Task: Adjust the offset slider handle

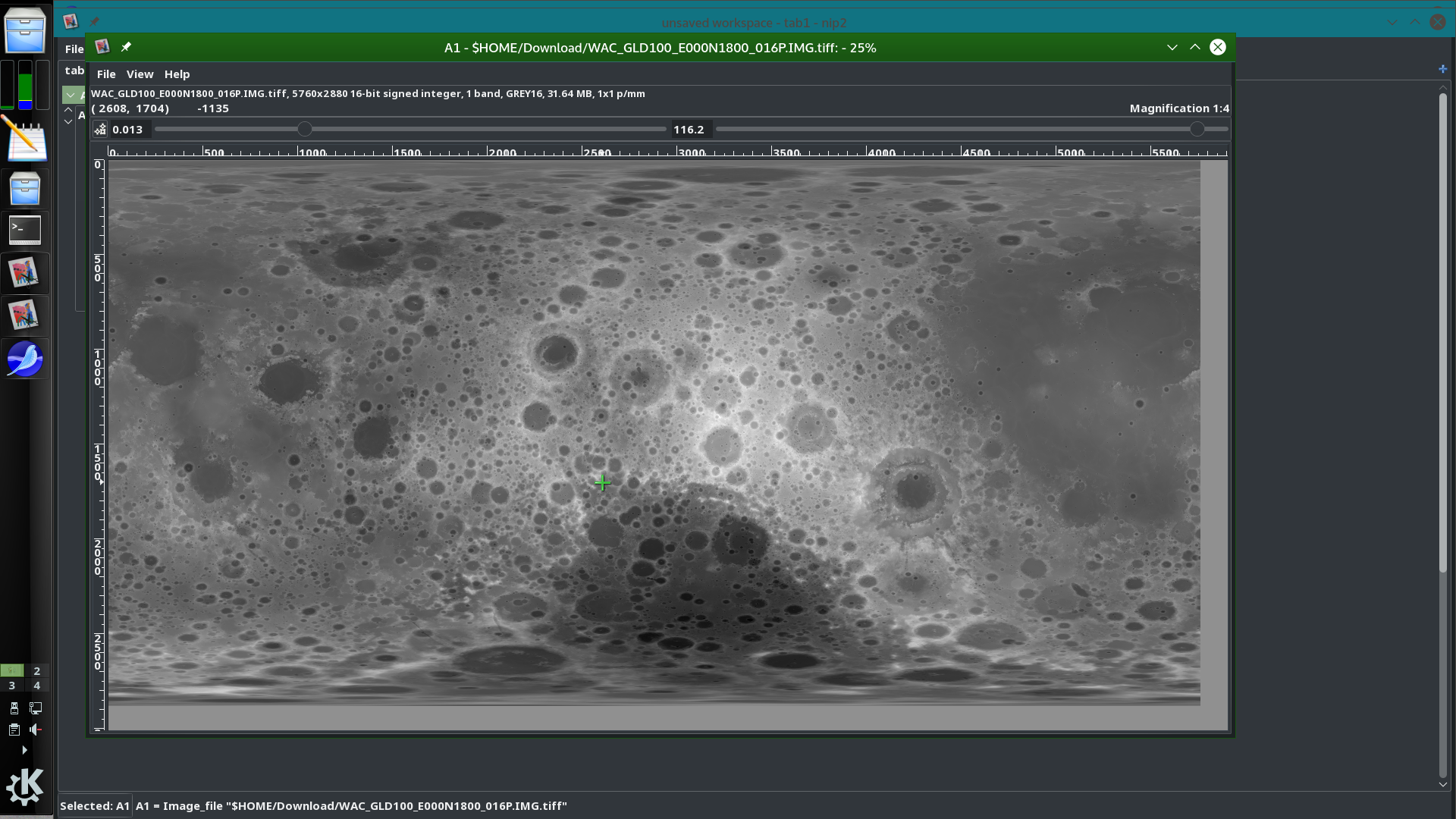Action: click(1197, 130)
